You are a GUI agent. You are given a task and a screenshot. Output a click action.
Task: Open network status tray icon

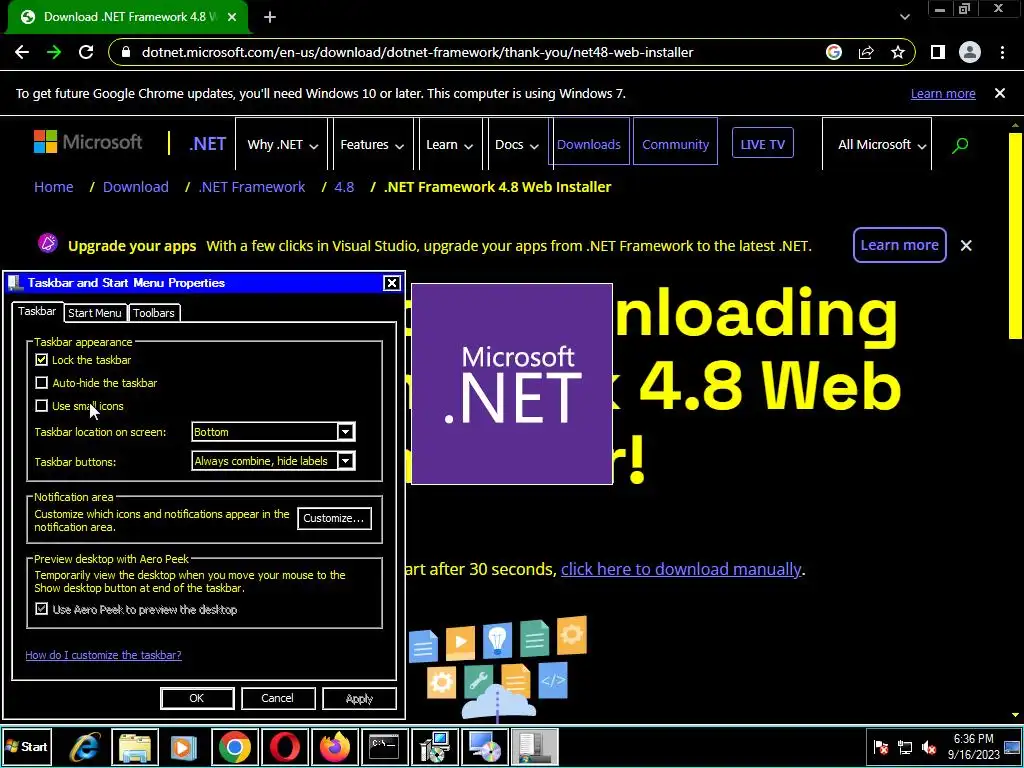click(904, 747)
